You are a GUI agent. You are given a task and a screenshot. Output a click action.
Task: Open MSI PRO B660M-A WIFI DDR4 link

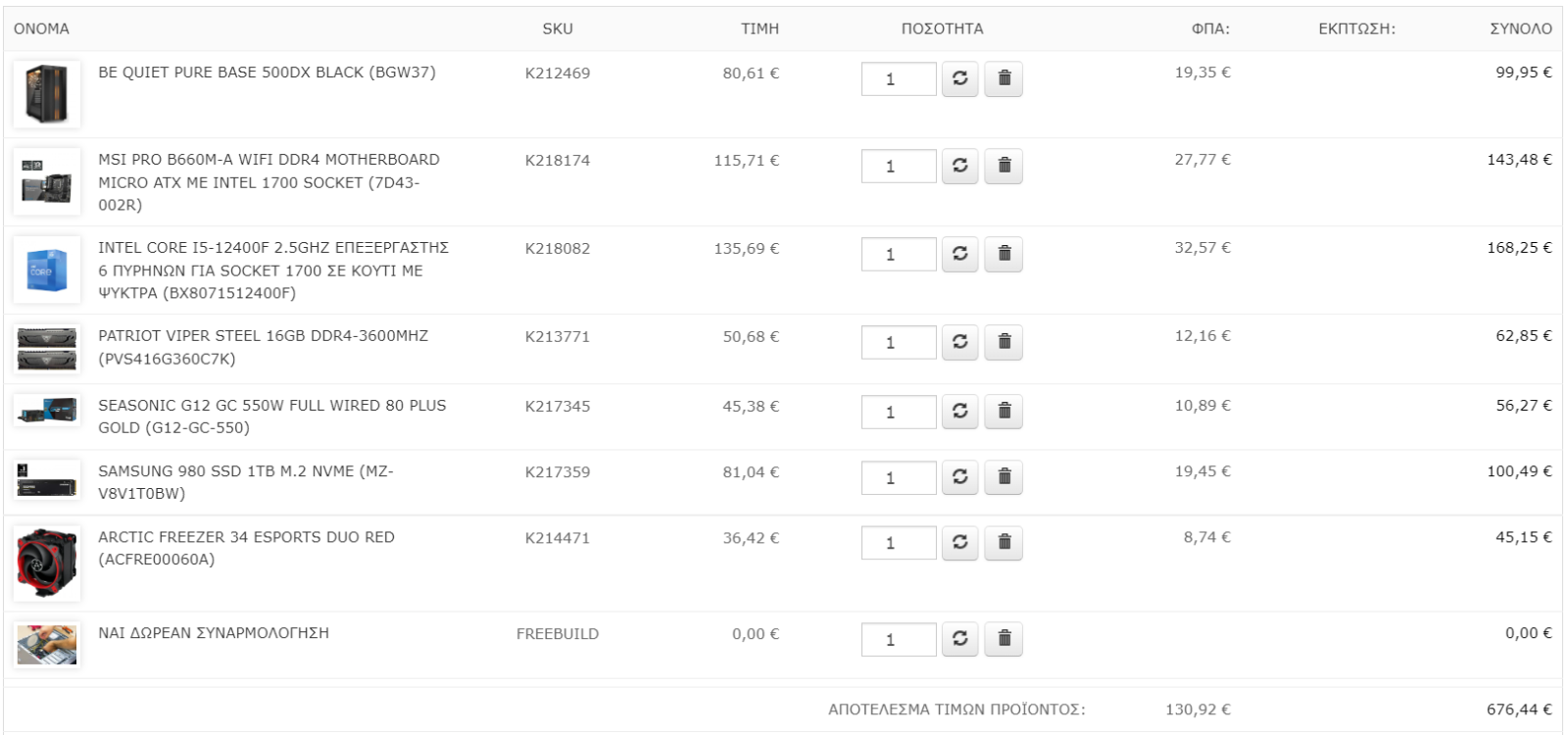coord(269,182)
